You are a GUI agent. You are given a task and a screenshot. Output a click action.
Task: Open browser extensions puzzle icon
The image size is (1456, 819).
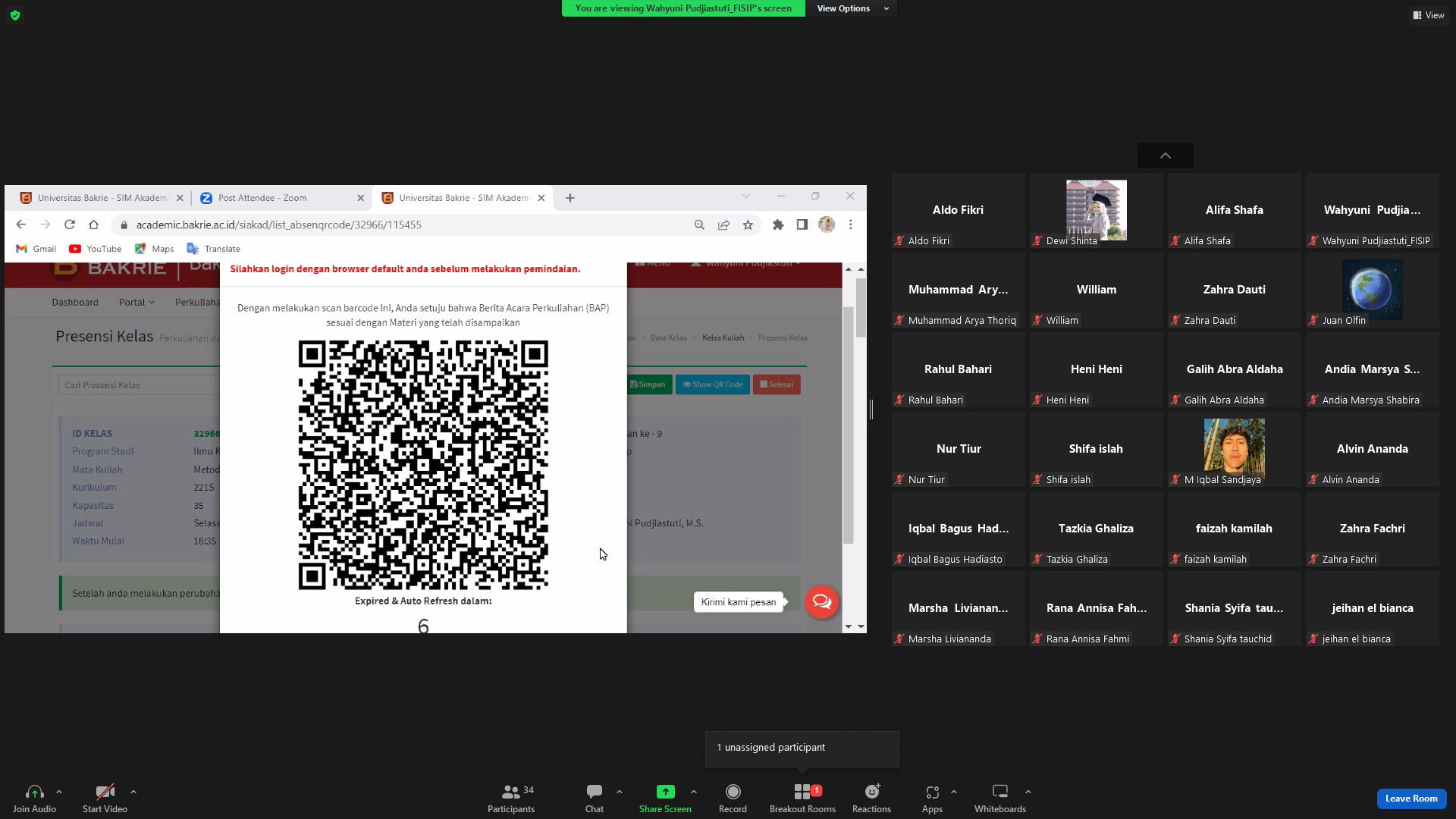pos(778,224)
